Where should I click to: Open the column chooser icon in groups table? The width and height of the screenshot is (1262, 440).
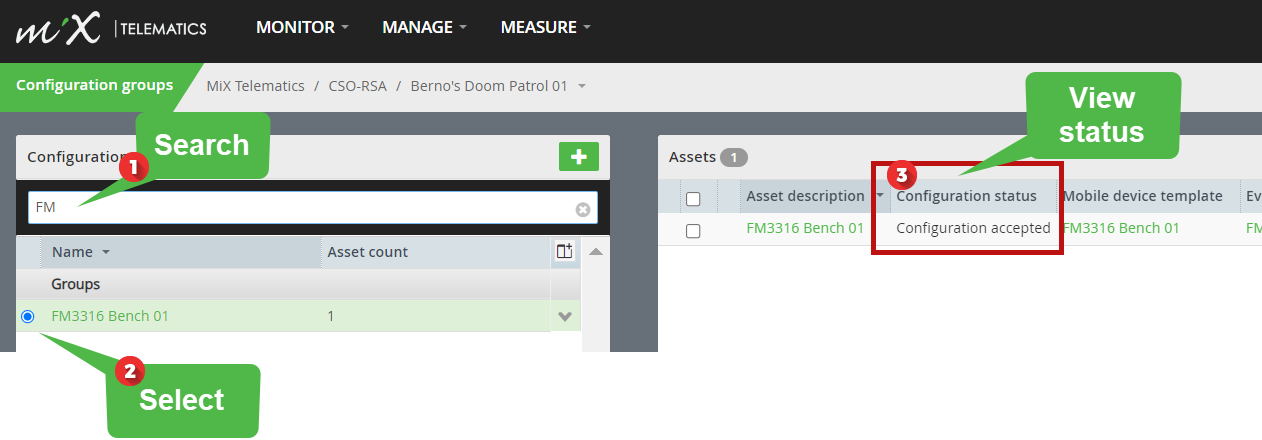(565, 252)
